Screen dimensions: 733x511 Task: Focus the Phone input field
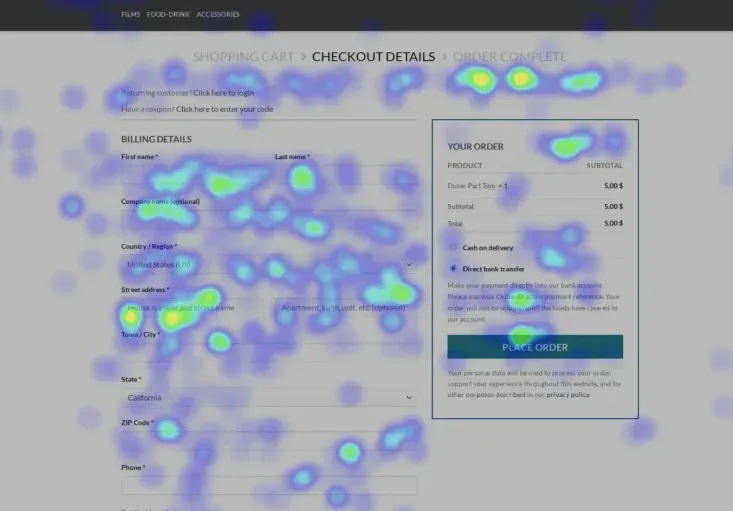pos(269,485)
